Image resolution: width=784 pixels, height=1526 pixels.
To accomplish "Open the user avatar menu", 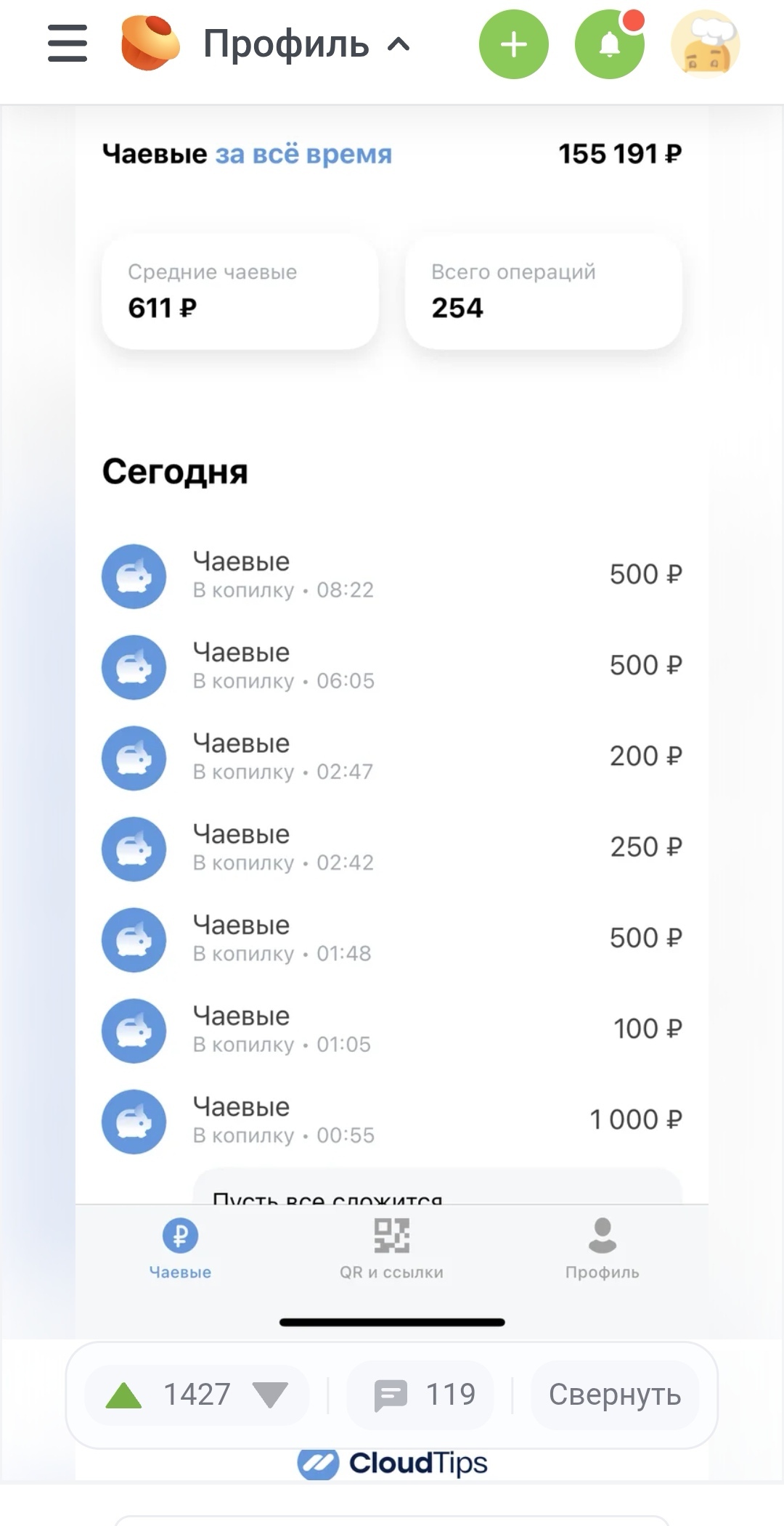I will click(x=705, y=44).
